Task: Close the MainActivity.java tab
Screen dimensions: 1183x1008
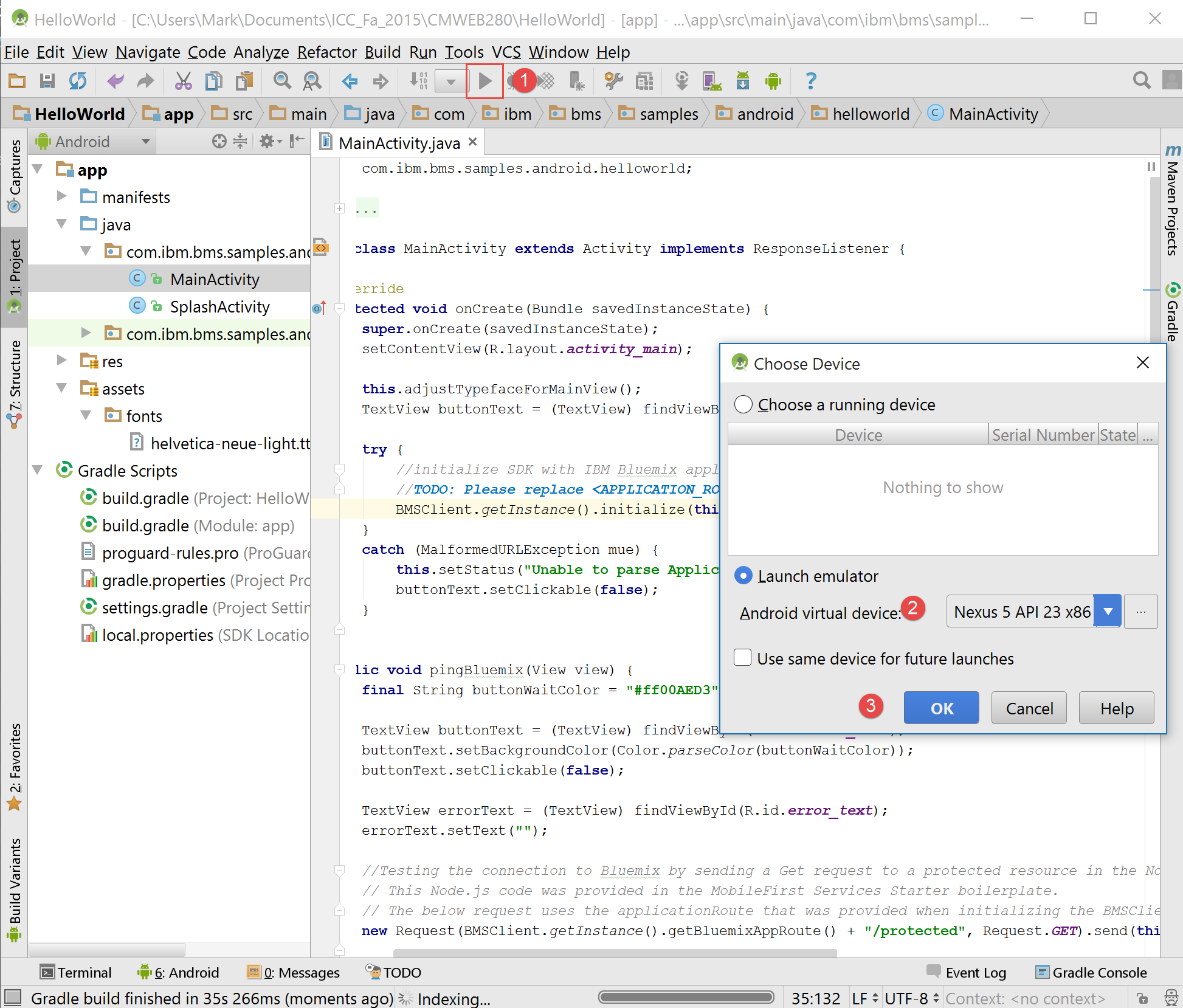Action: tap(472, 142)
